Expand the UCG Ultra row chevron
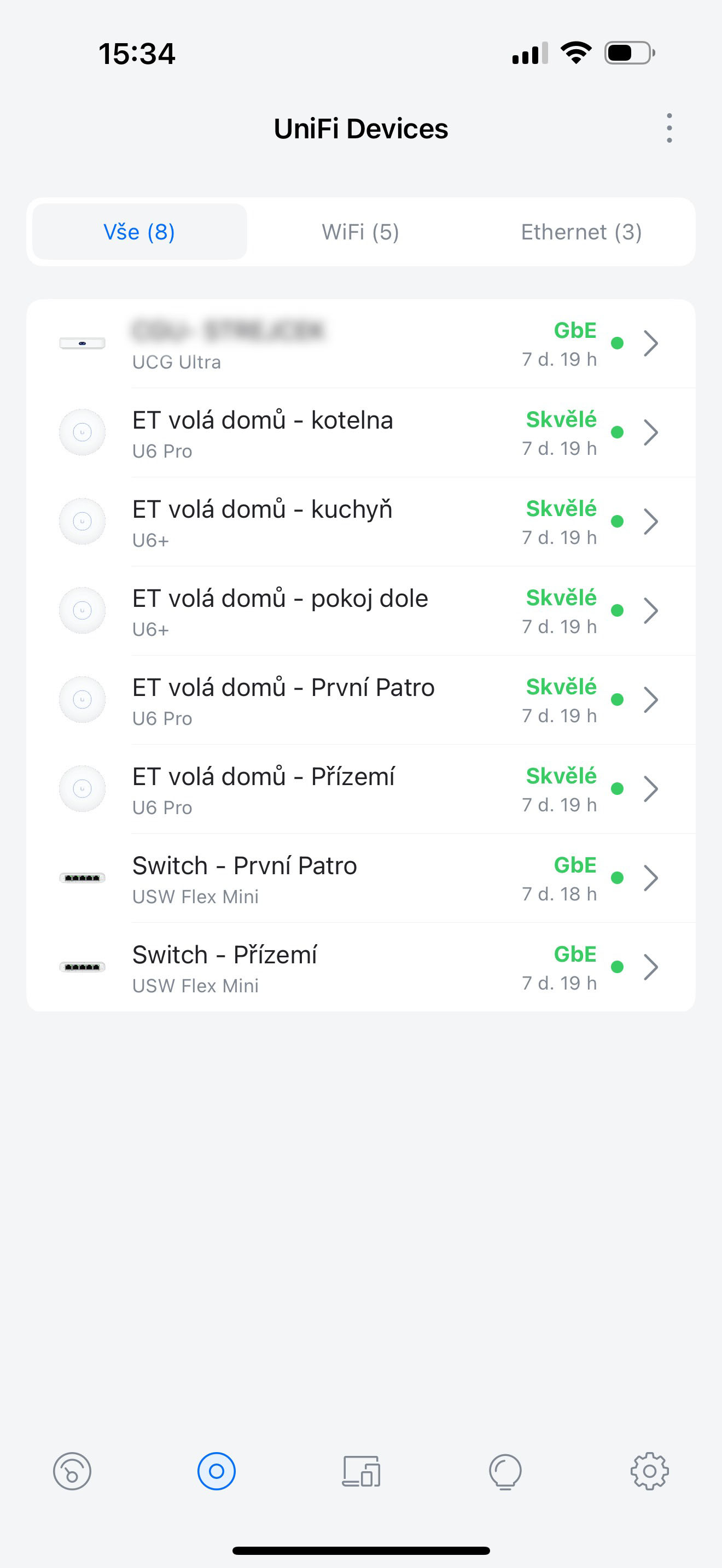Image resolution: width=722 pixels, height=1568 pixels. [x=651, y=343]
